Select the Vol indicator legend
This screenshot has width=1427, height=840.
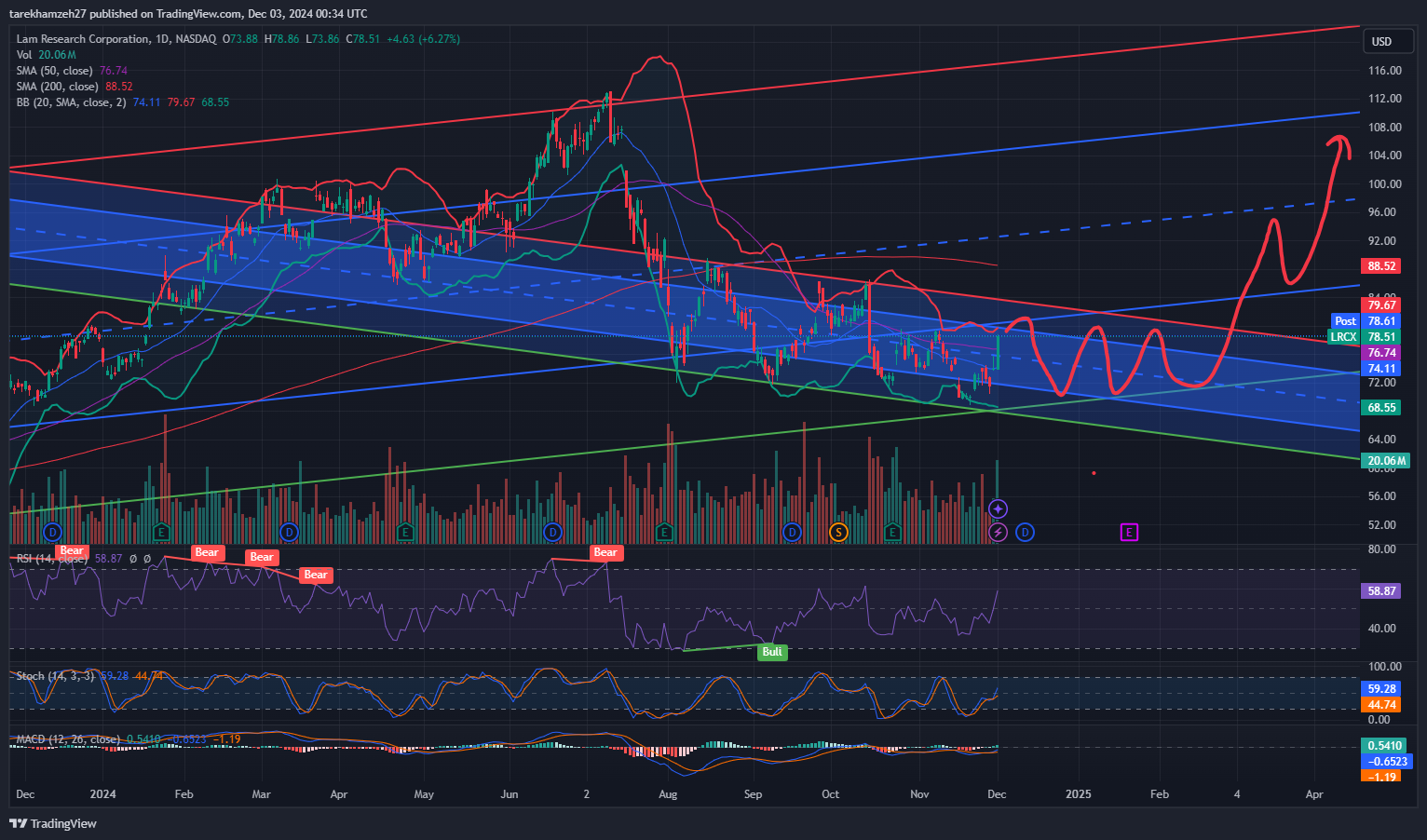pyautogui.click(x=46, y=55)
